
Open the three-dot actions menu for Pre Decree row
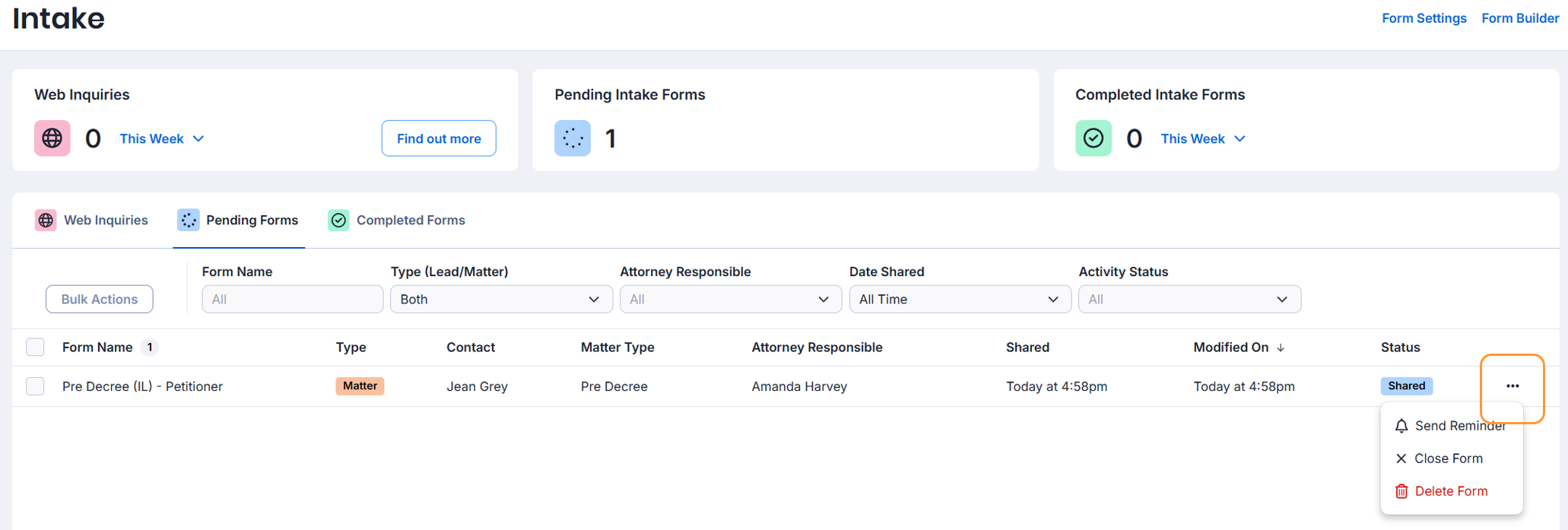1512,386
